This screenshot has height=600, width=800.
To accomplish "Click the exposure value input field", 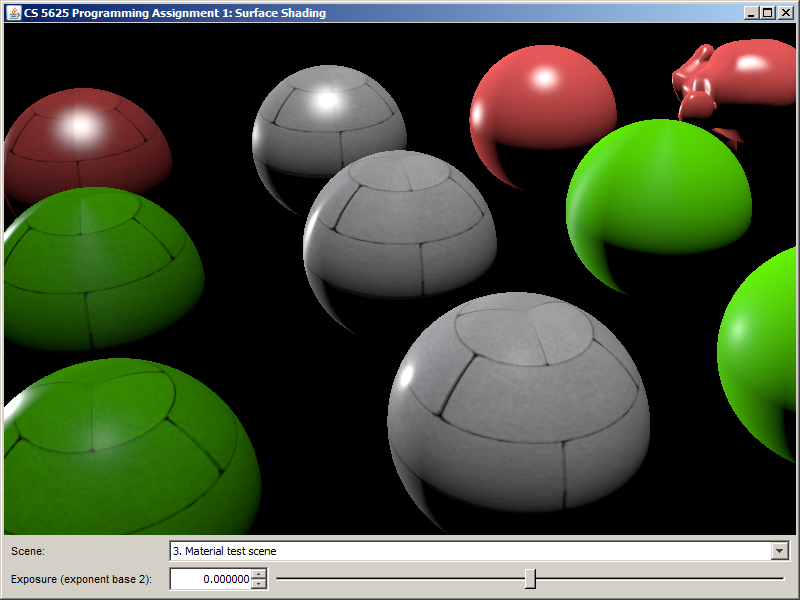I will tap(210, 579).
